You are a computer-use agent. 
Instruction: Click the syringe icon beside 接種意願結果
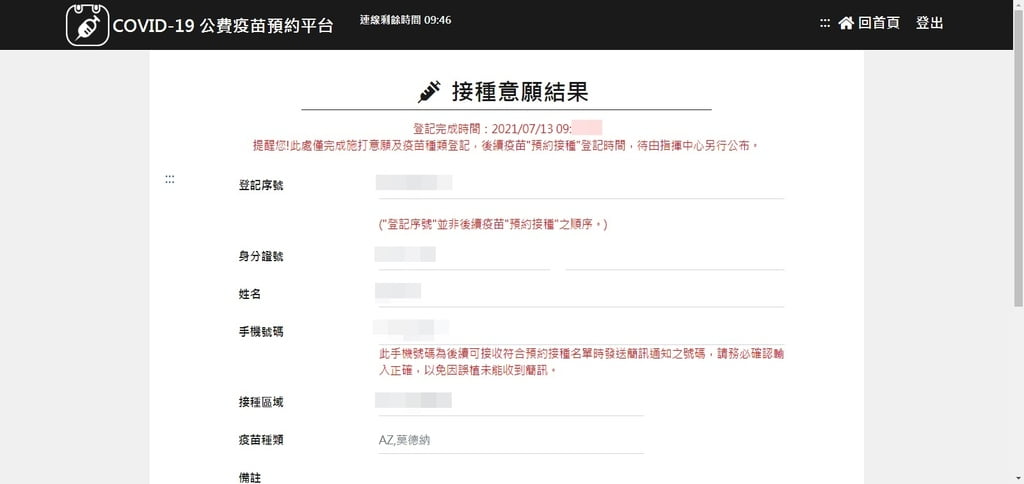point(429,92)
